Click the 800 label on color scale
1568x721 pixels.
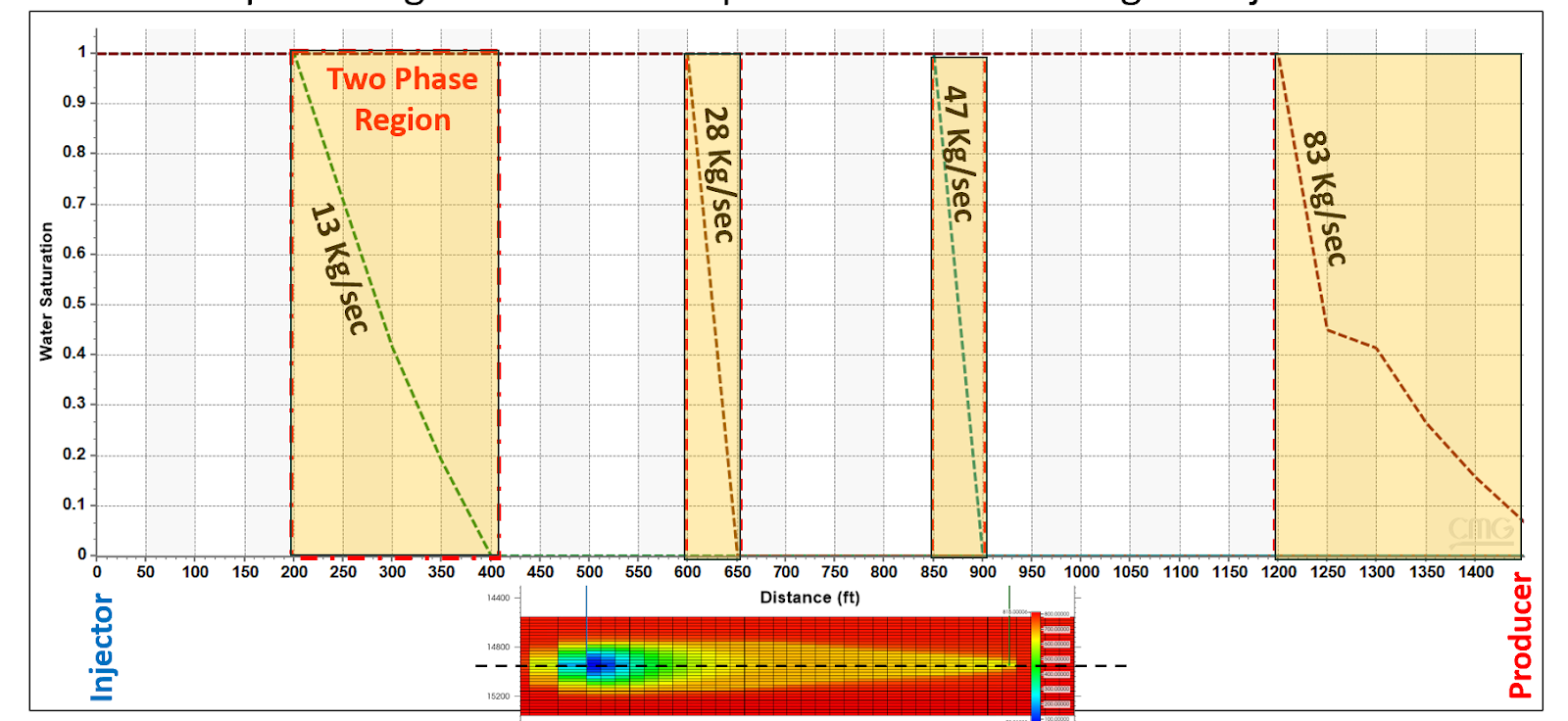pyautogui.click(x=1056, y=614)
